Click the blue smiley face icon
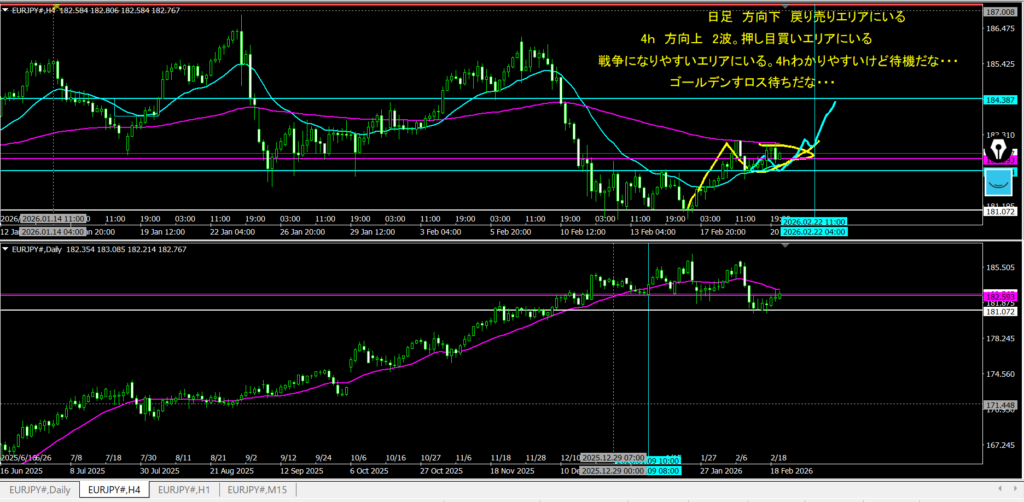 [x=999, y=181]
